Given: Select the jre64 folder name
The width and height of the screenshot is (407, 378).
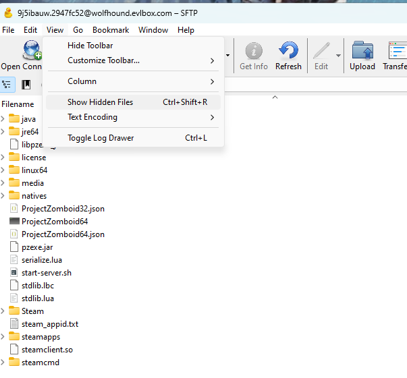Looking at the screenshot, I should click(x=30, y=132).
